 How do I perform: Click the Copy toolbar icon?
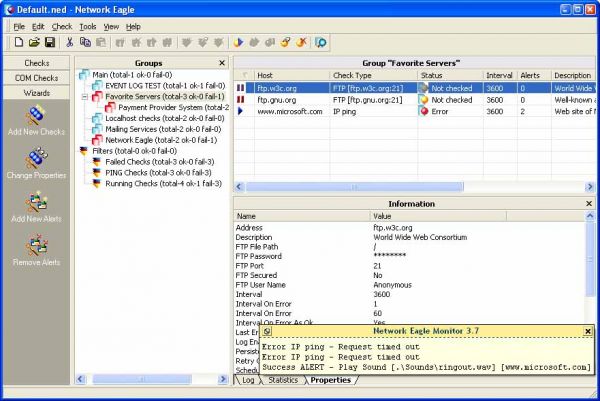coord(84,43)
